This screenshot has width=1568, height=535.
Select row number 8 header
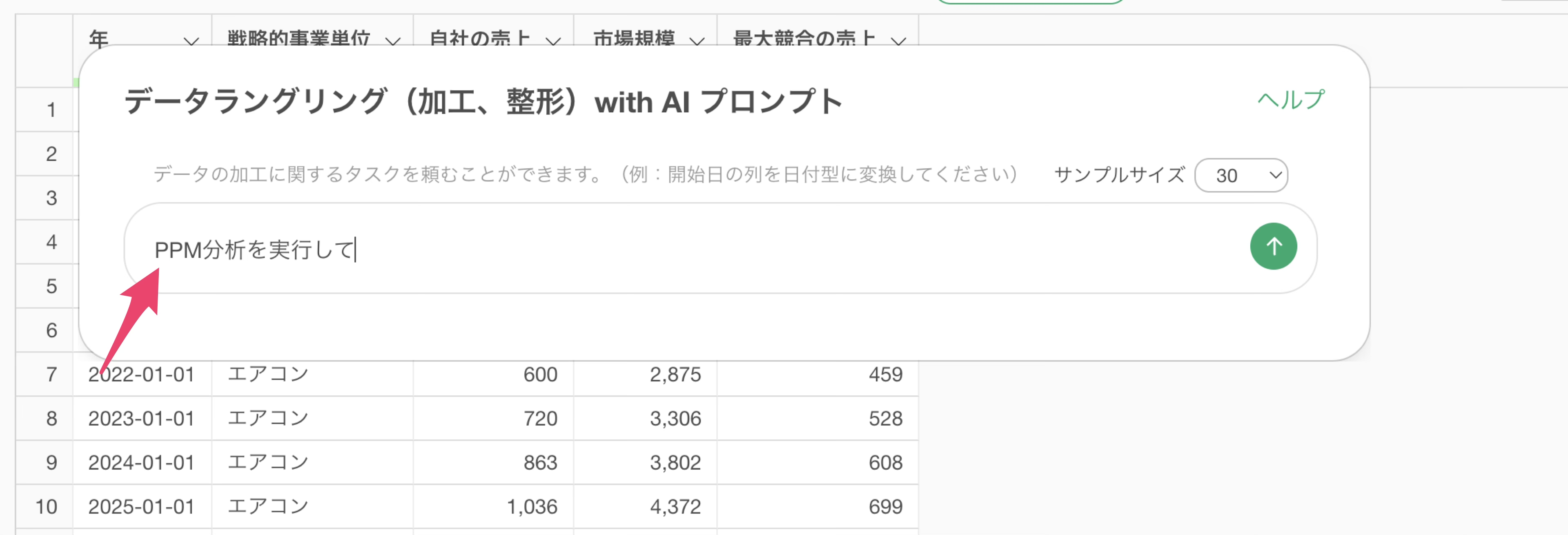tap(51, 419)
